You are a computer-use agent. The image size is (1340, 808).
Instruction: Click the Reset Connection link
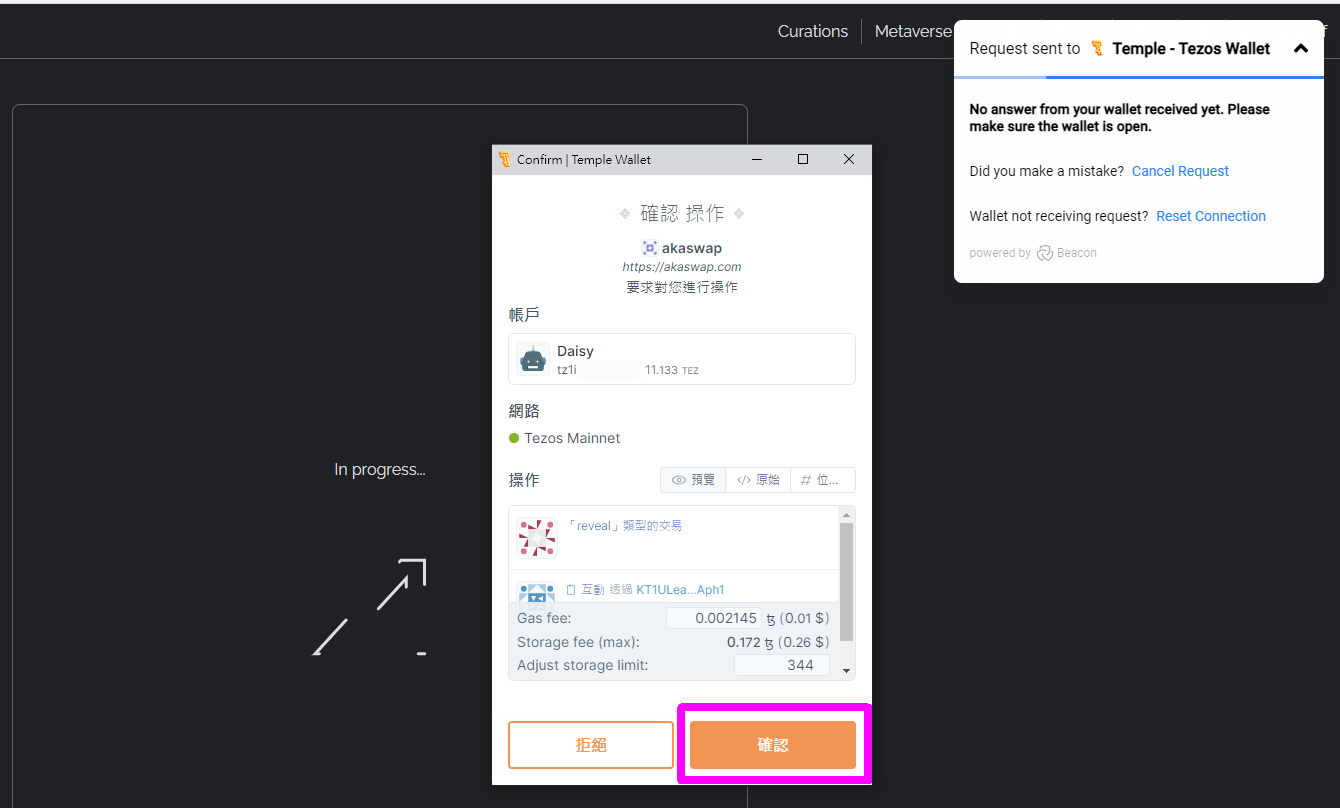(x=1211, y=216)
